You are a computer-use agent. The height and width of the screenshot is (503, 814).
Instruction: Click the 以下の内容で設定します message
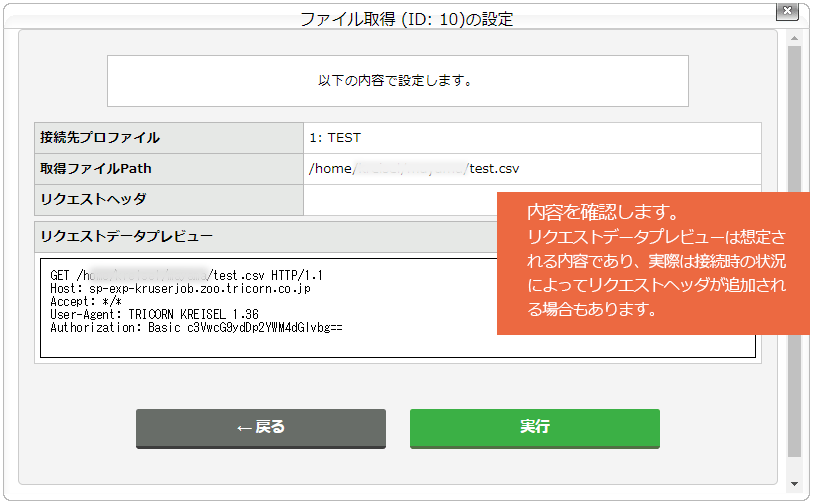point(395,81)
